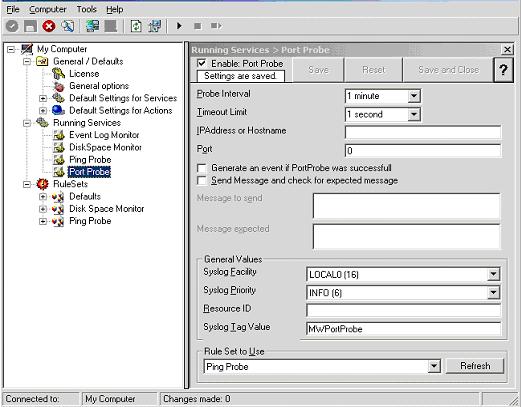521x407 pixels.
Task: Check Generate an event if PortProbe successful
Action: [x=202, y=168]
